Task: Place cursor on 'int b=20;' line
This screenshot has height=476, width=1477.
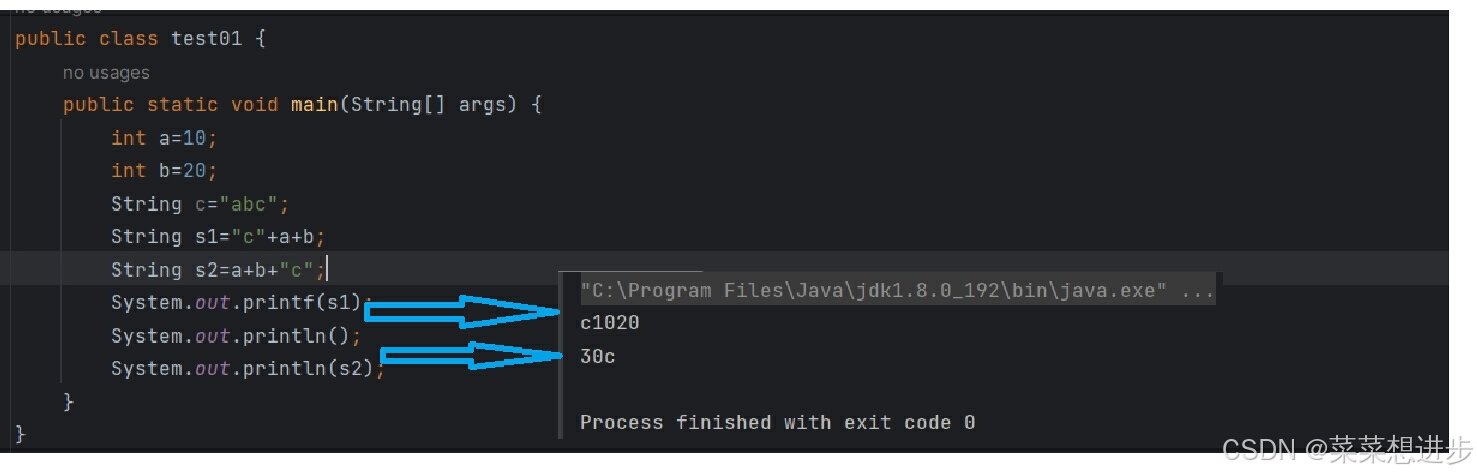Action: pos(164,170)
